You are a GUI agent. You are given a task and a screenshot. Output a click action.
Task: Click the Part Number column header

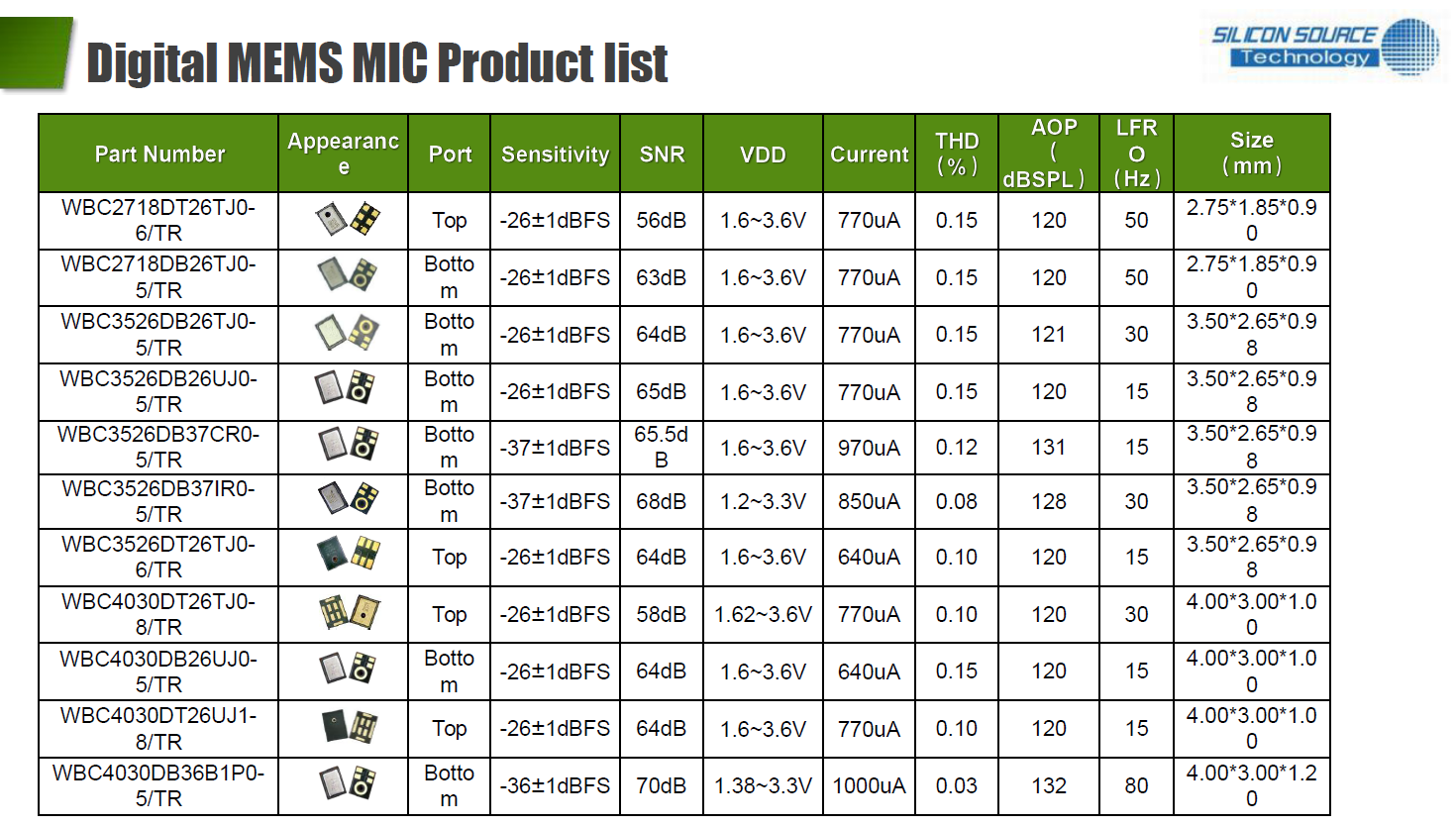pos(159,155)
